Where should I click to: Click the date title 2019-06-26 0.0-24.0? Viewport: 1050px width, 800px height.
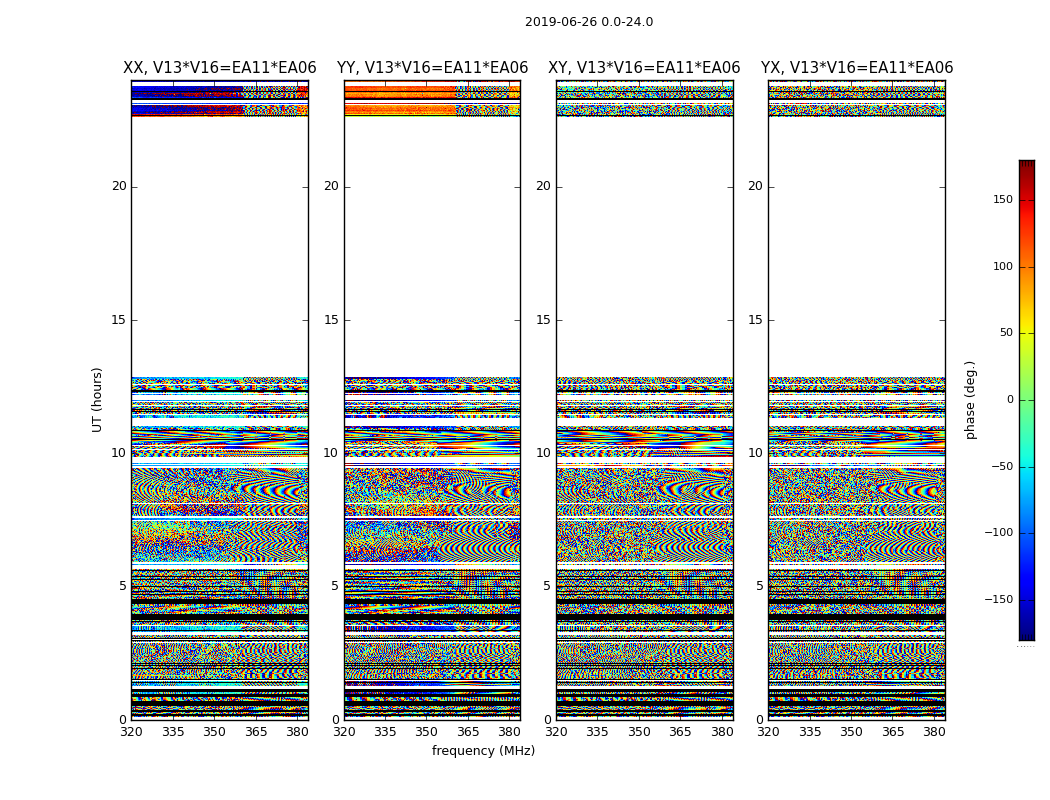[588, 22]
